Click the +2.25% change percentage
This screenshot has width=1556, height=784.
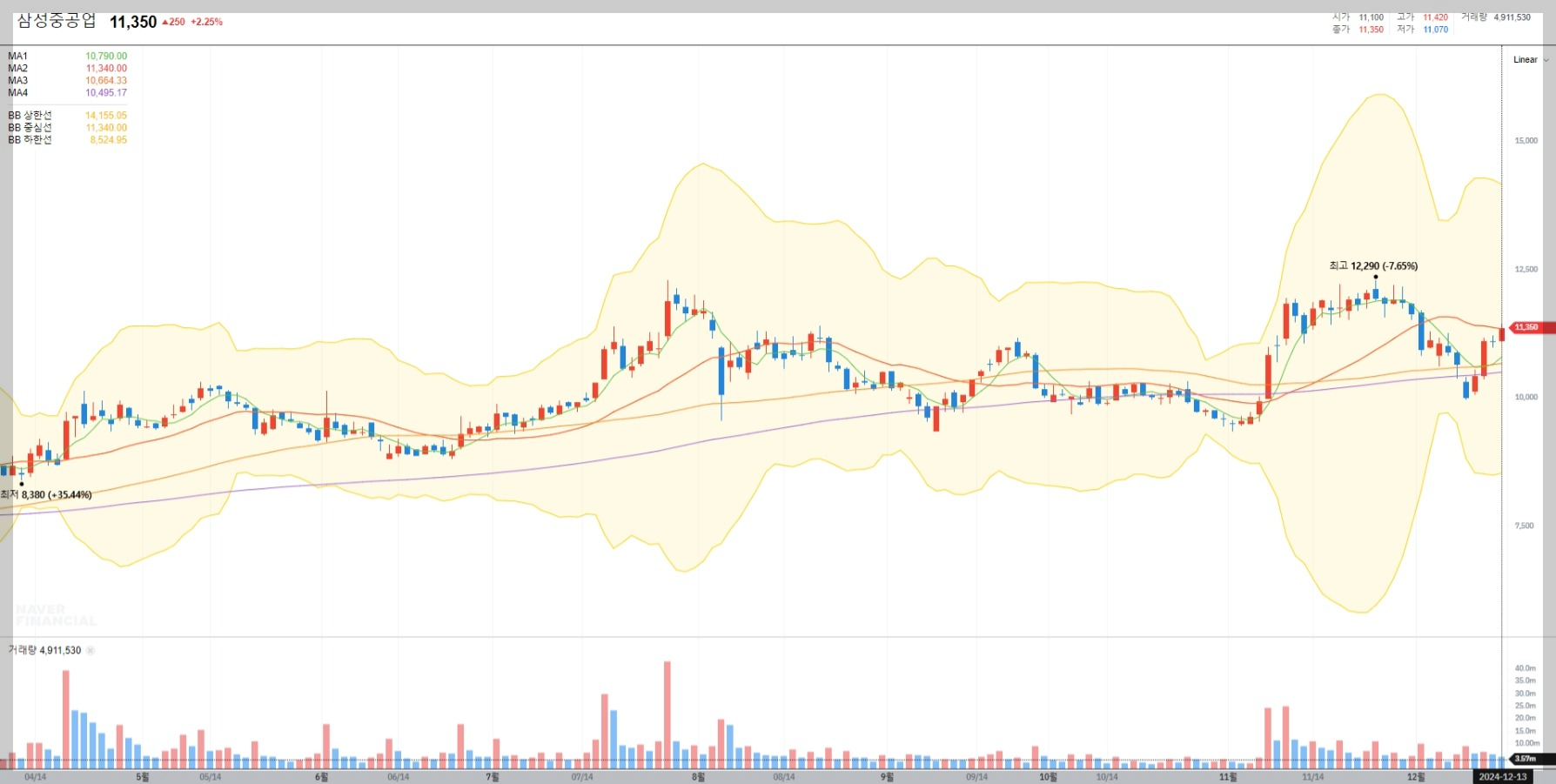point(206,22)
